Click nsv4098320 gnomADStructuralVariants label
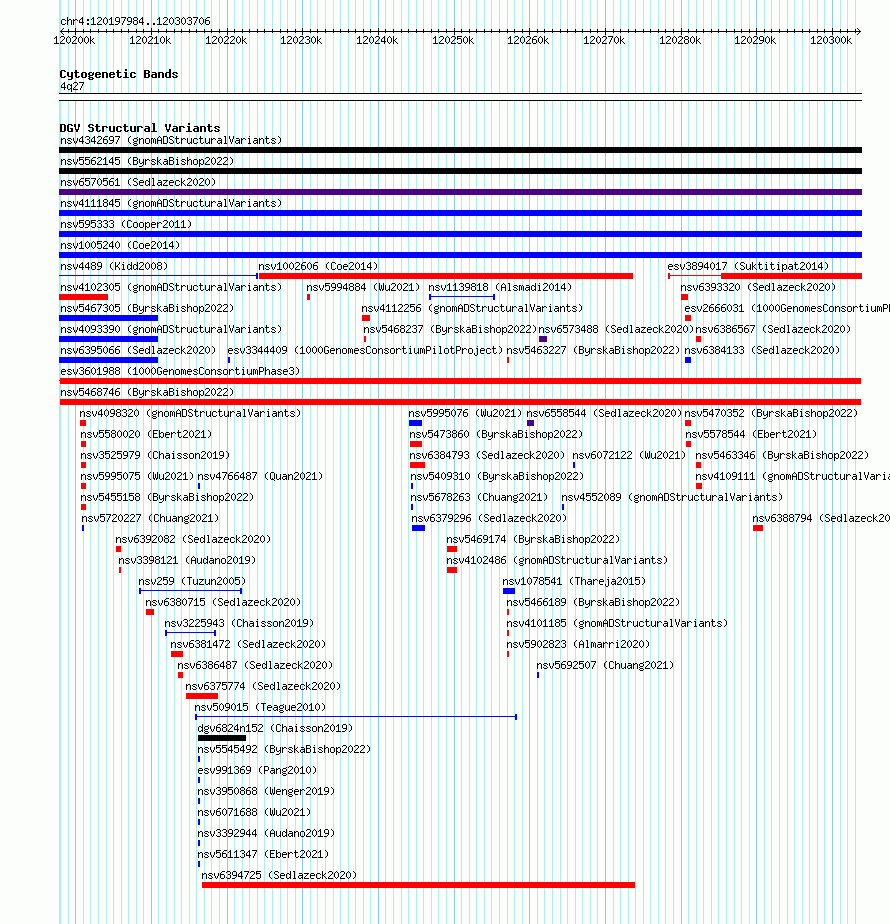This screenshot has height=924, width=890. [x=190, y=414]
